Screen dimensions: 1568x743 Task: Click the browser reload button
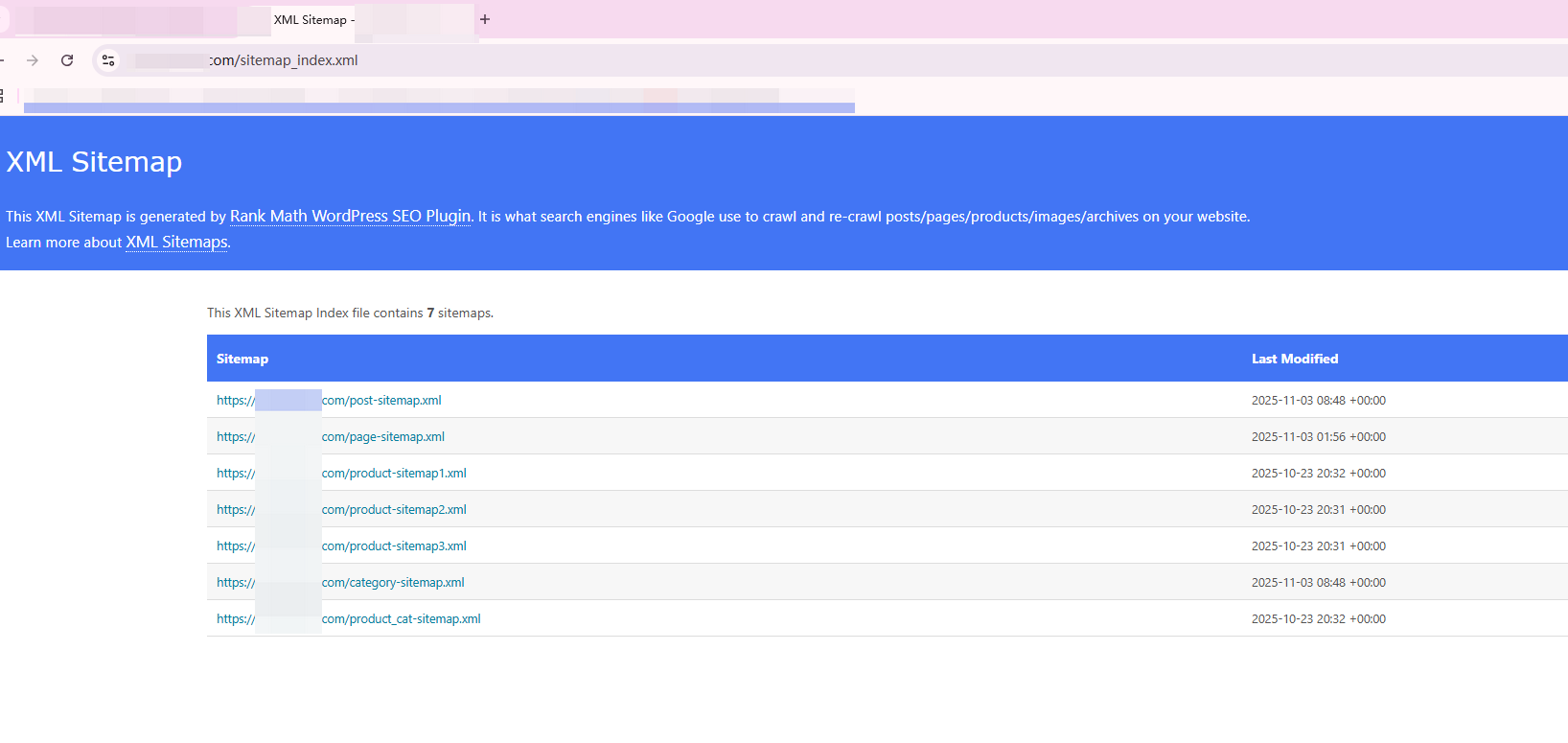(67, 60)
